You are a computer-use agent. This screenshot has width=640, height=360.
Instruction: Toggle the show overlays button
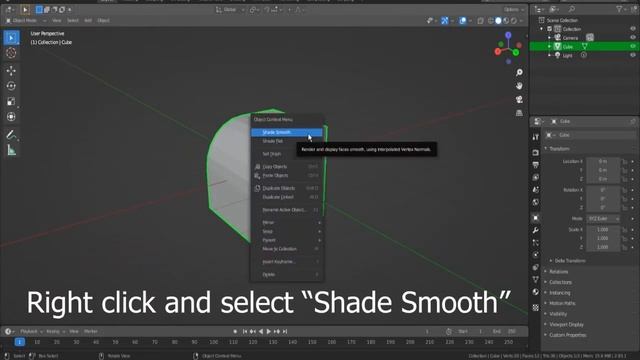[462, 20]
